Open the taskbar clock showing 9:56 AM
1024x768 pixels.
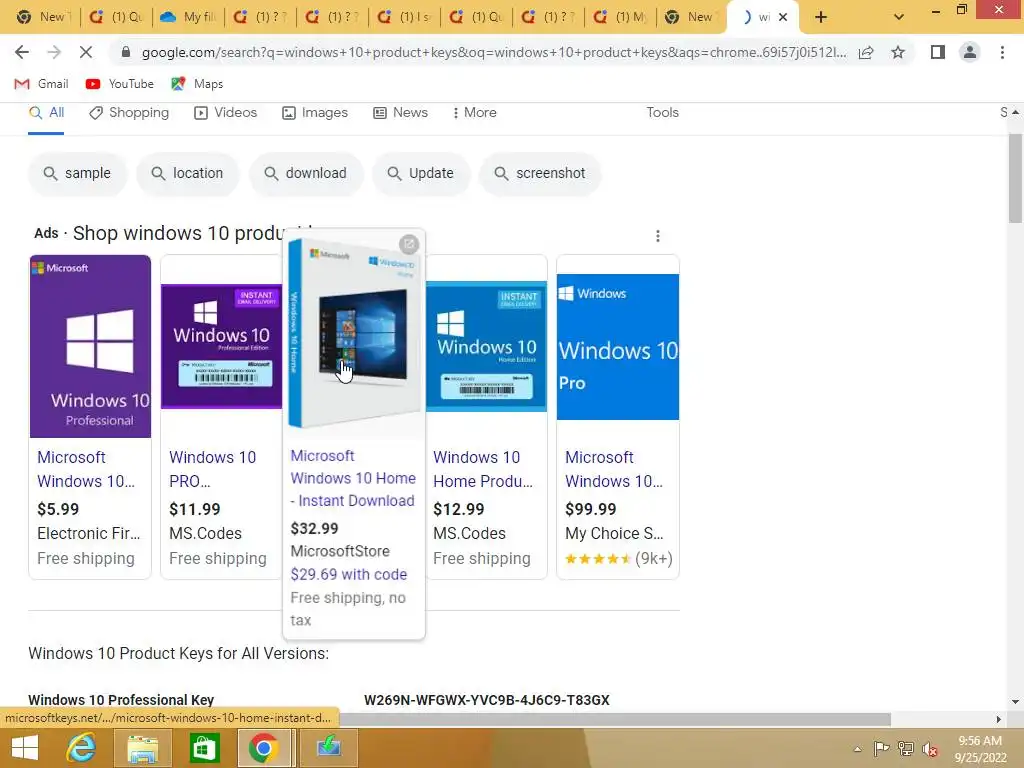click(x=980, y=749)
